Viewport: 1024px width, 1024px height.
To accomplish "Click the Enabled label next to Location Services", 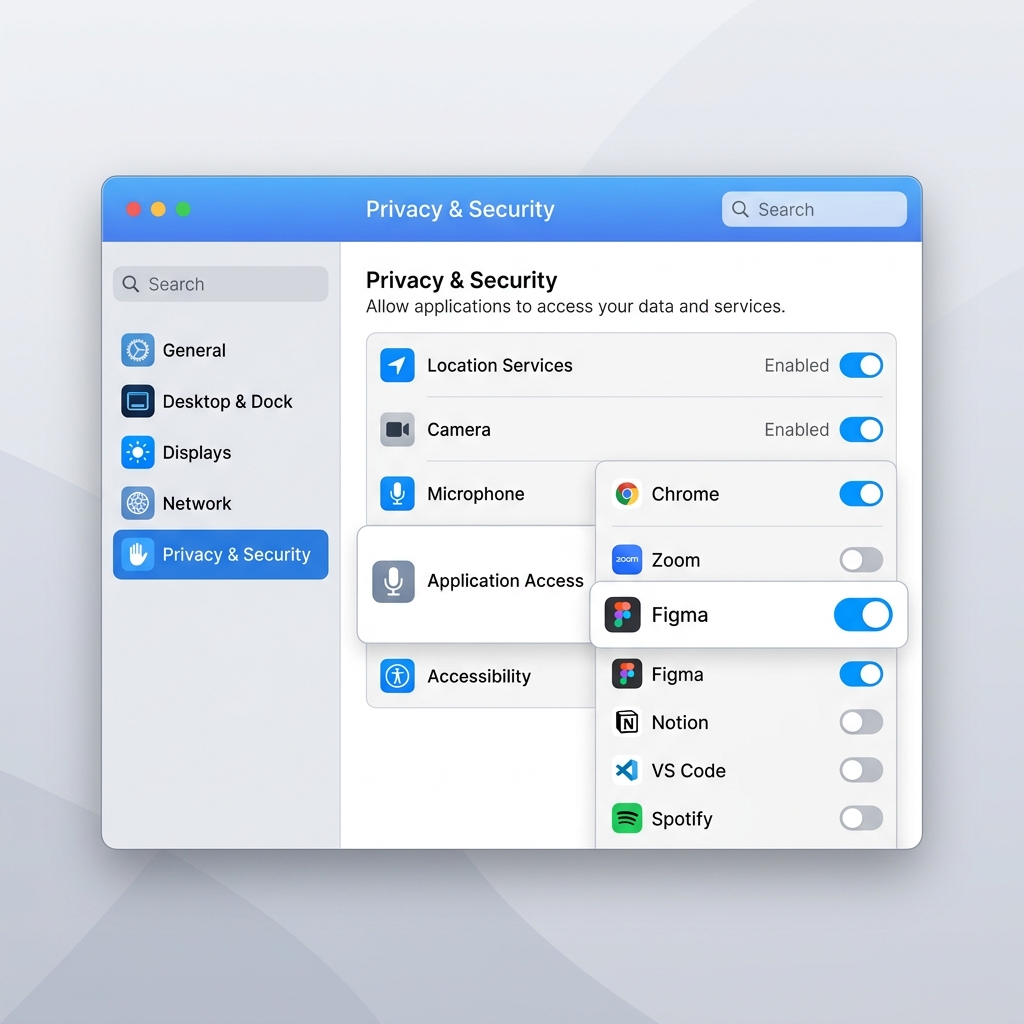I will [797, 365].
